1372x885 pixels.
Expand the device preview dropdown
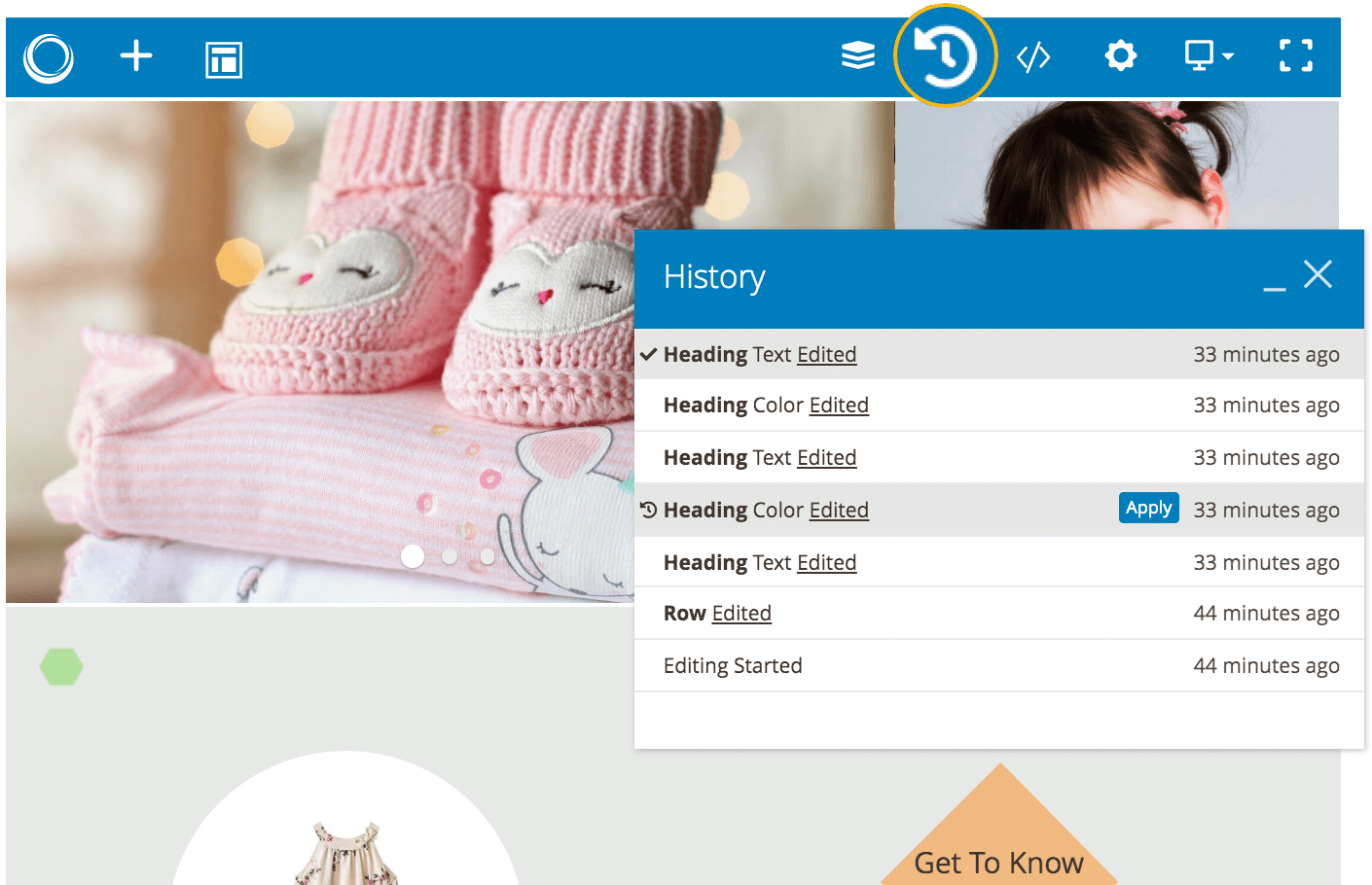1210,56
